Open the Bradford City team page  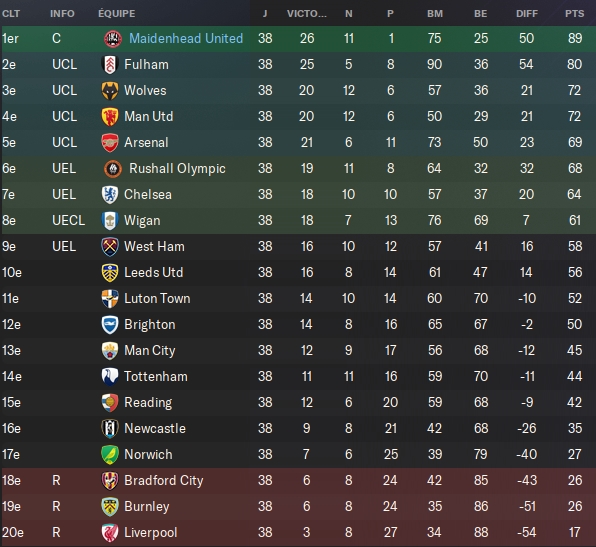tap(164, 480)
